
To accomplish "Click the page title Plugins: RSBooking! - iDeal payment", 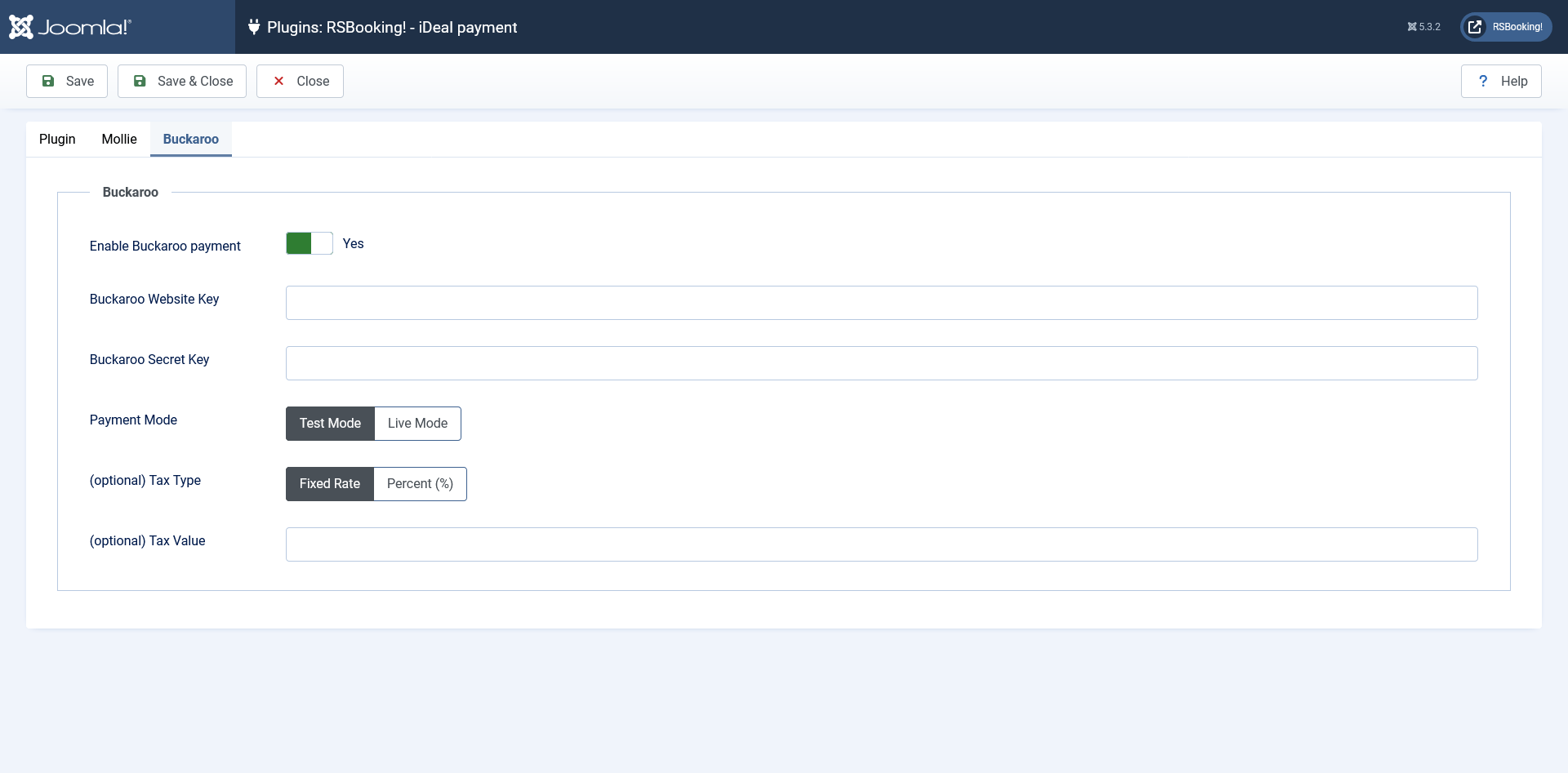I will [392, 27].
